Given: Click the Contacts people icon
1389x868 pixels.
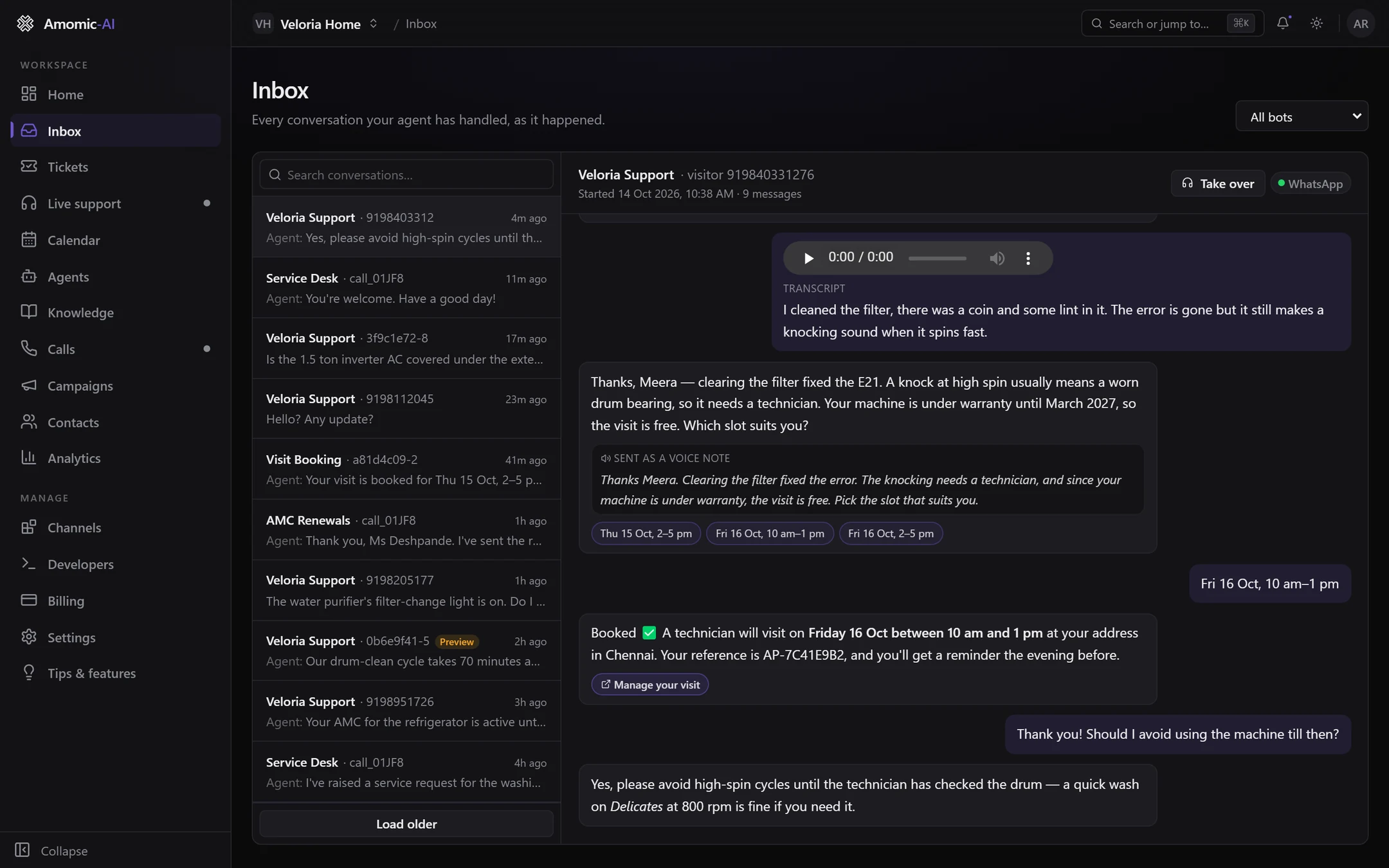Looking at the screenshot, I should 29,422.
